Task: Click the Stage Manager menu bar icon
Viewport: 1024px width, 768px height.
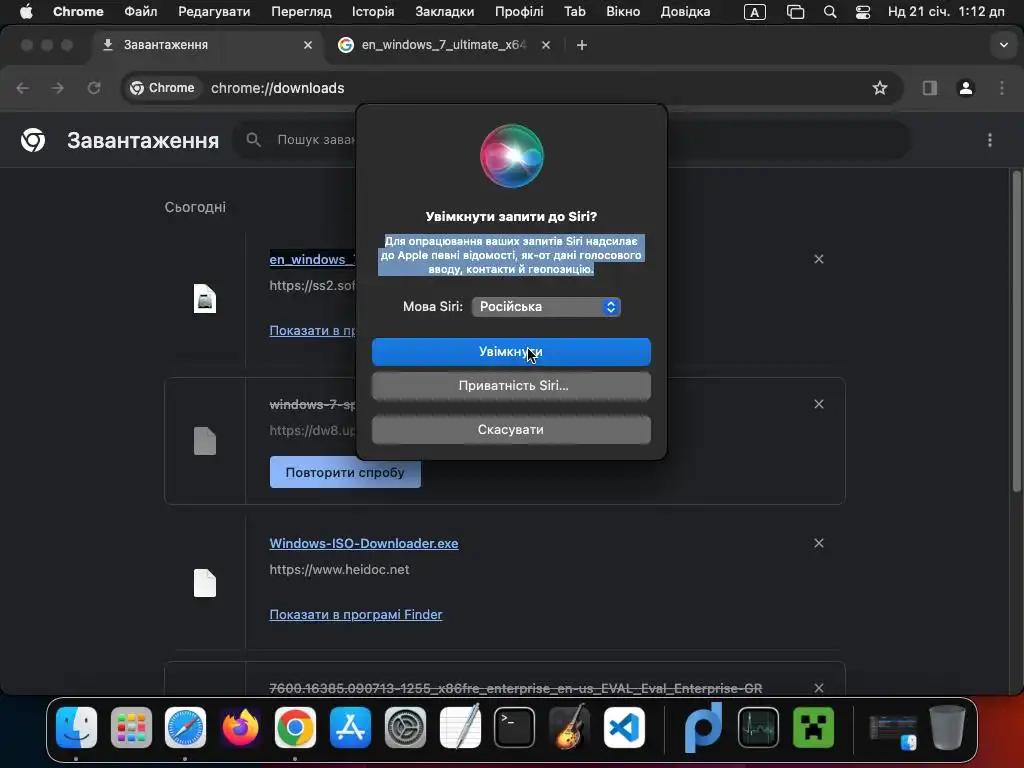Action: [x=795, y=12]
